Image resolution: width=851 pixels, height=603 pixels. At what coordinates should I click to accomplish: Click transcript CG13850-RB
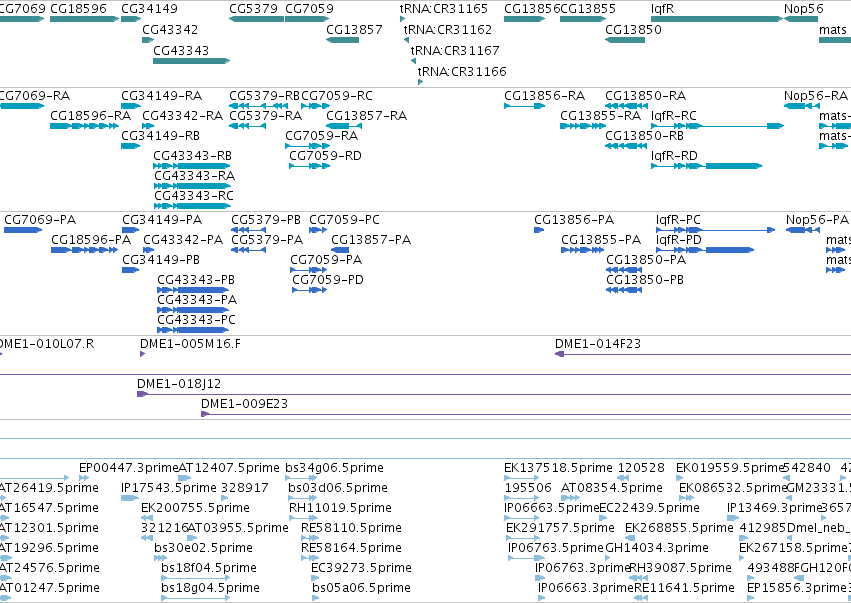645,136
